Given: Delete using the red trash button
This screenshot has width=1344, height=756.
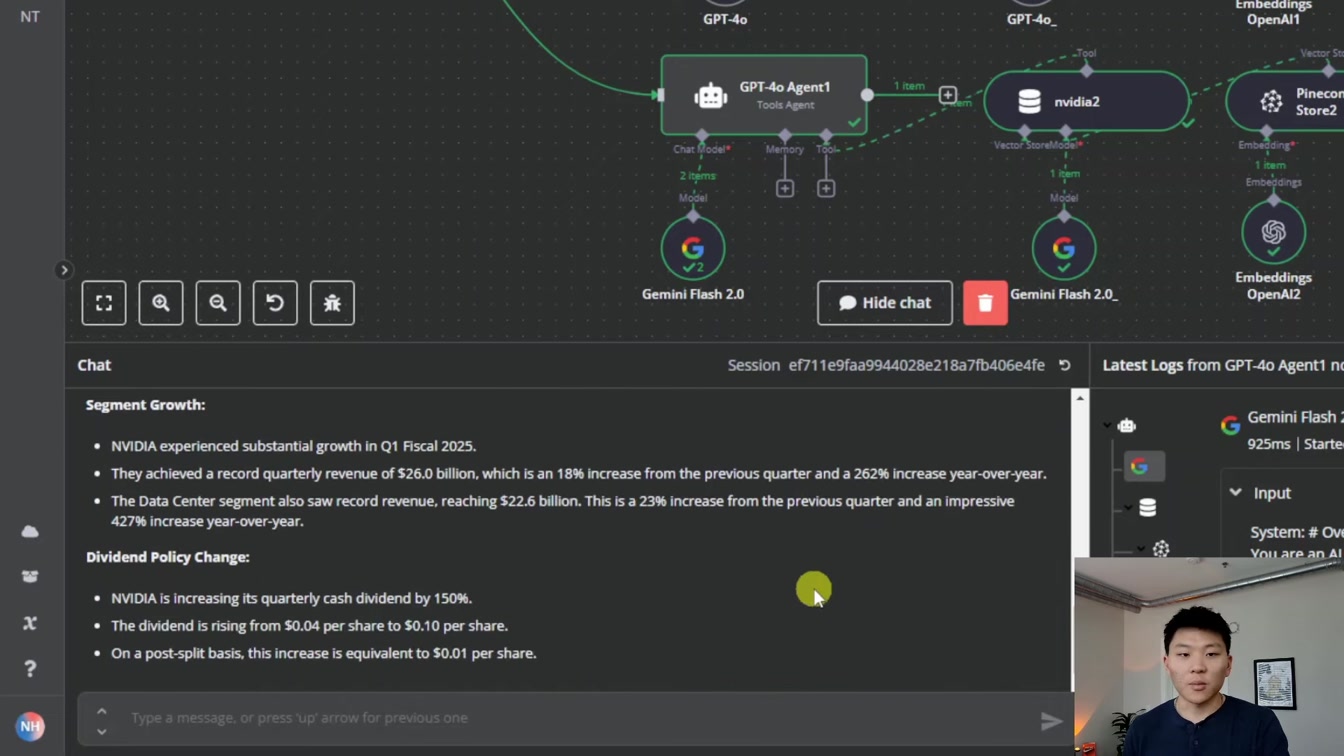Looking at the screenshot, I should (x=985, y=303).
